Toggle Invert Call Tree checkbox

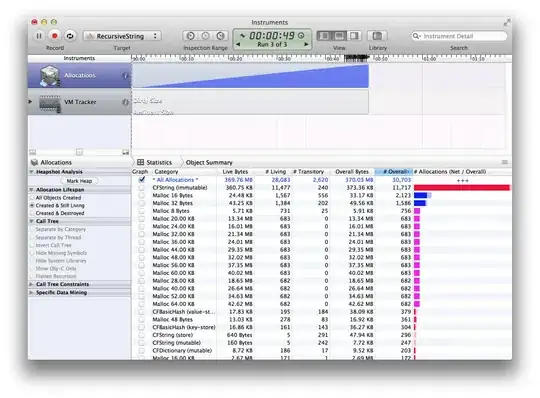(32, 245)
